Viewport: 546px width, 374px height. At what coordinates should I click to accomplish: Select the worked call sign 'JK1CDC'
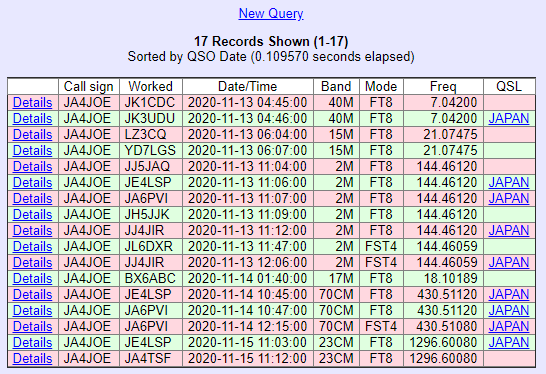tap(150, 102)
